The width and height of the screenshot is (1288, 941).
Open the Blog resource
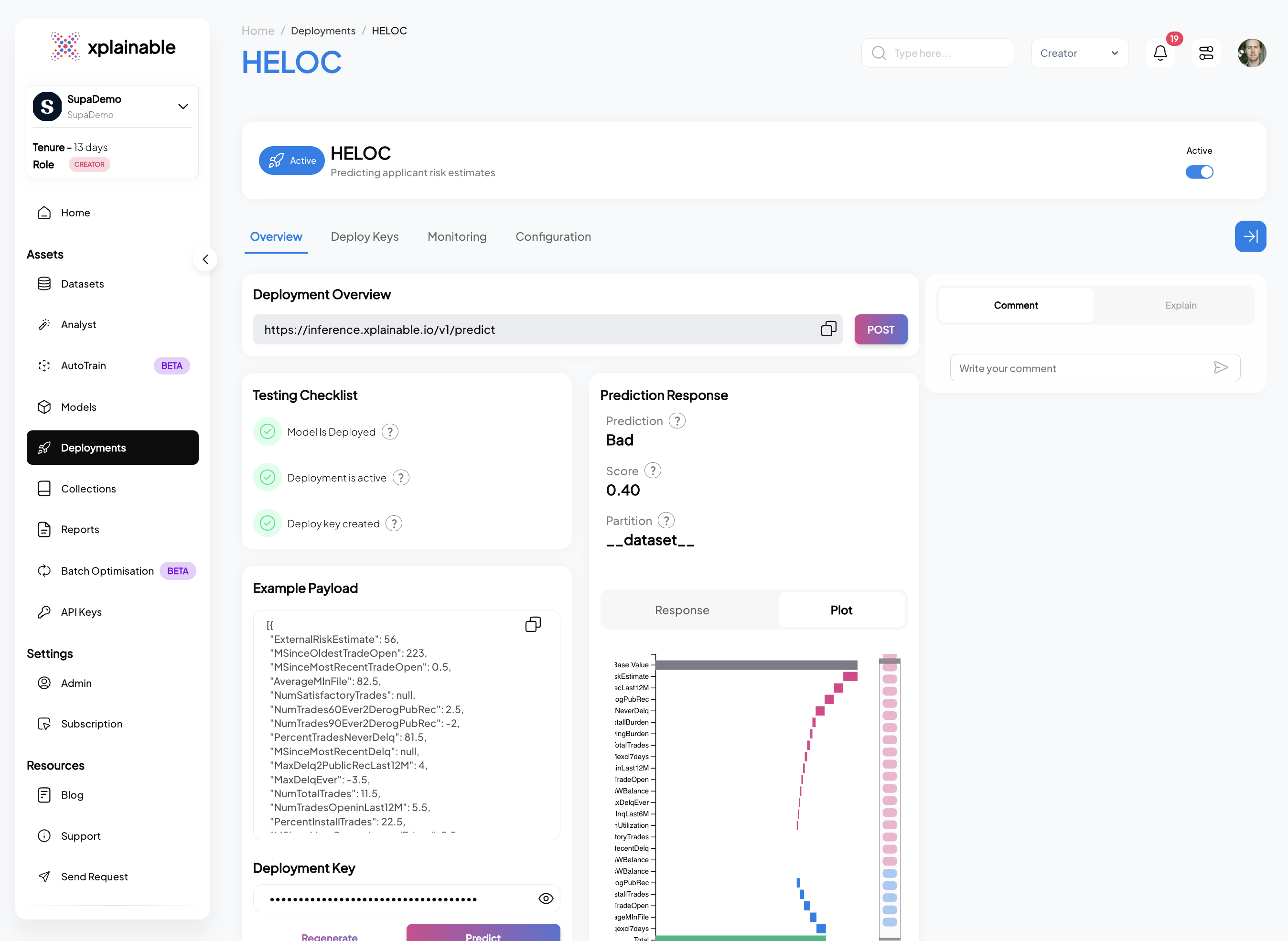coord(112,795)
